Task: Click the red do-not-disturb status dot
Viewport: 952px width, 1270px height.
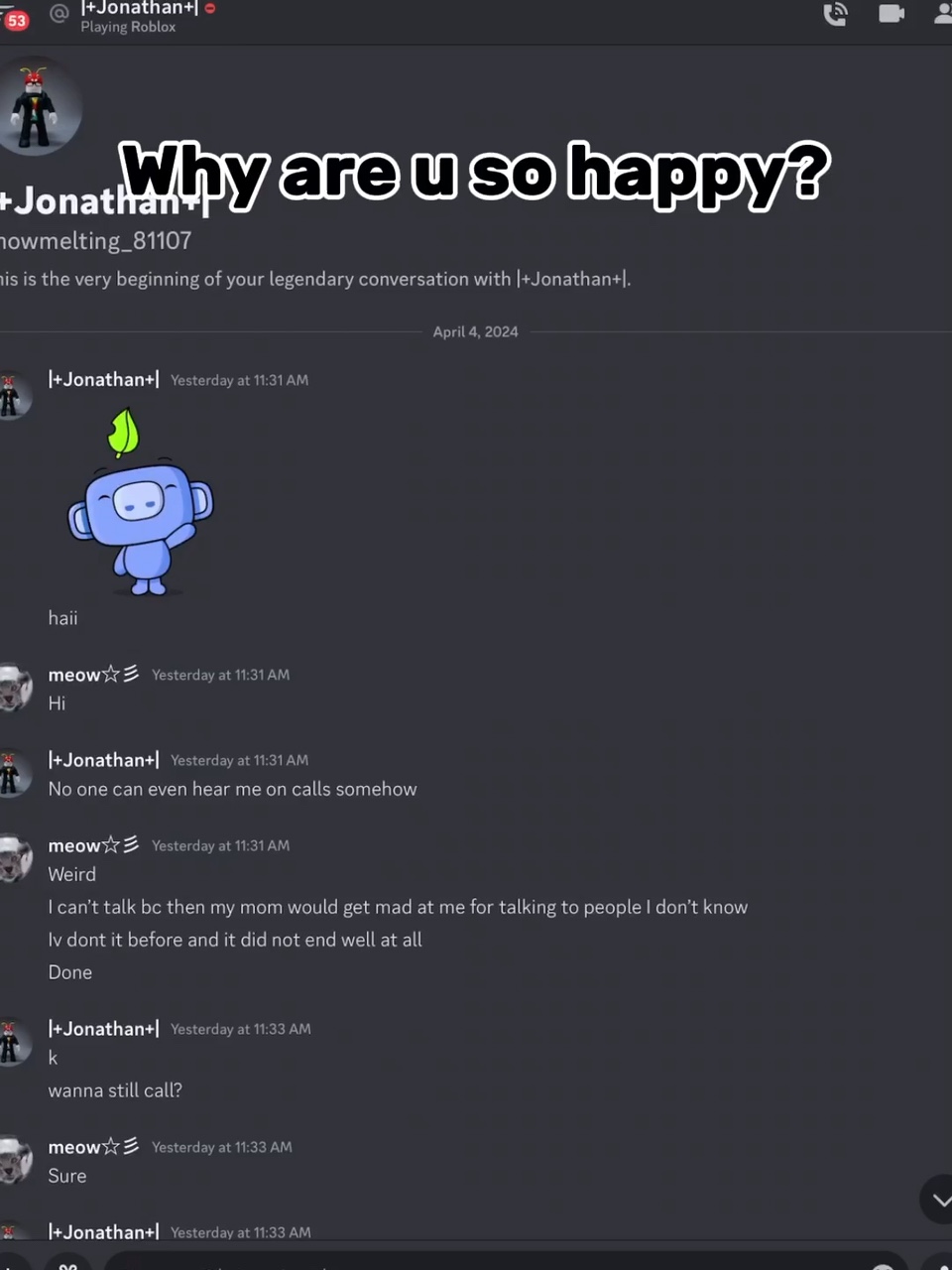Action: (210, 8)
